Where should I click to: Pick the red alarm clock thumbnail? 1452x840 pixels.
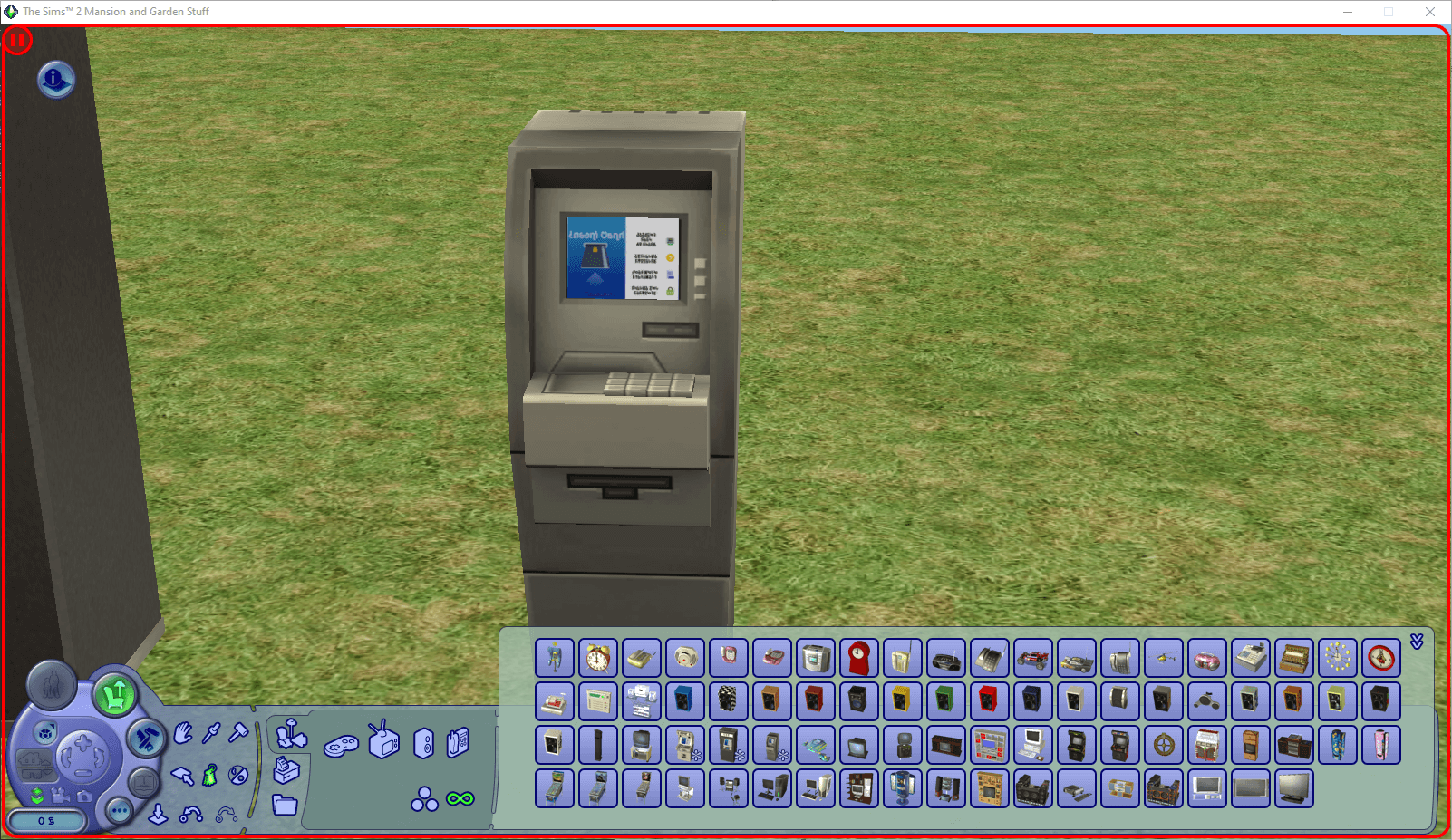tap(597, 658)
